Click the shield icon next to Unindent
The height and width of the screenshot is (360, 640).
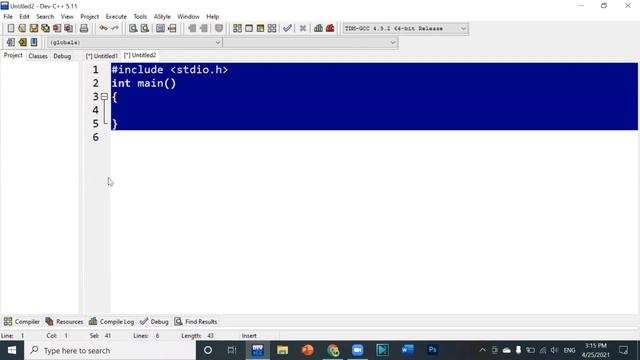point(219,28)
